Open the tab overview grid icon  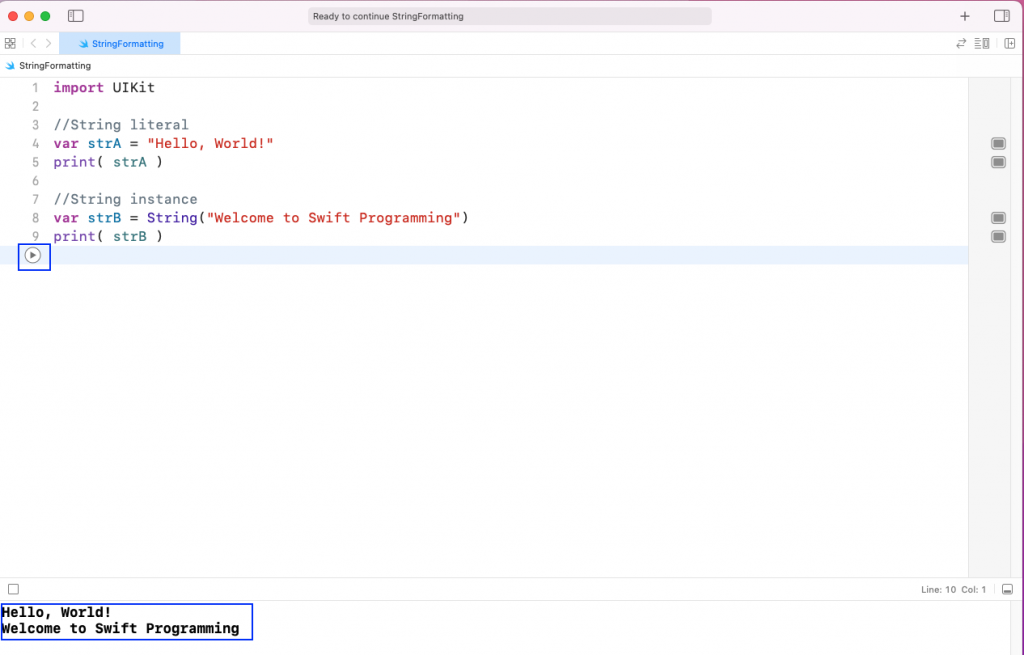[10, 43]
